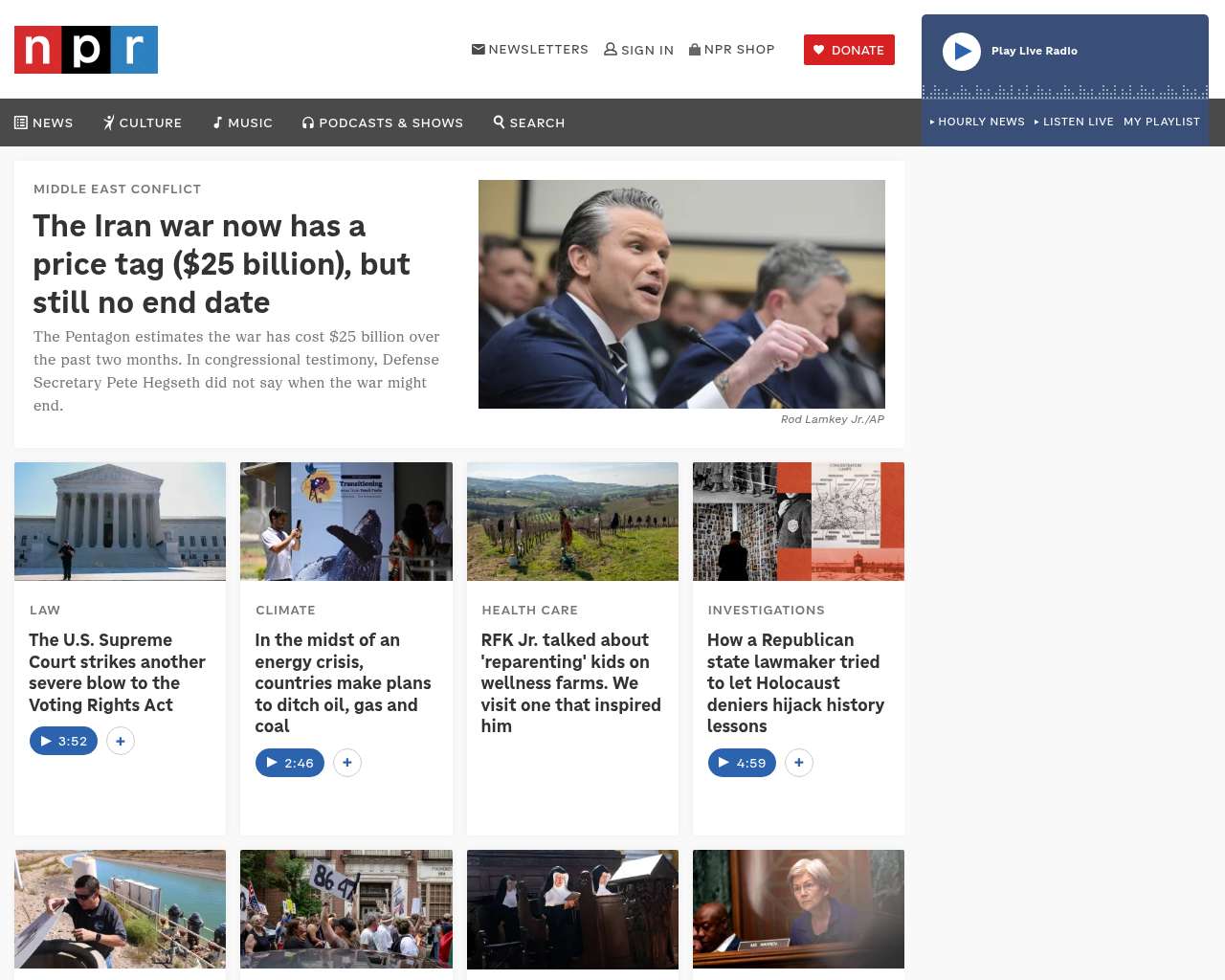Image resolution: width=1225 pixels, height=980 pixels.
Task: Expand Hourly News in the player
Action: [x=977, y=122]
